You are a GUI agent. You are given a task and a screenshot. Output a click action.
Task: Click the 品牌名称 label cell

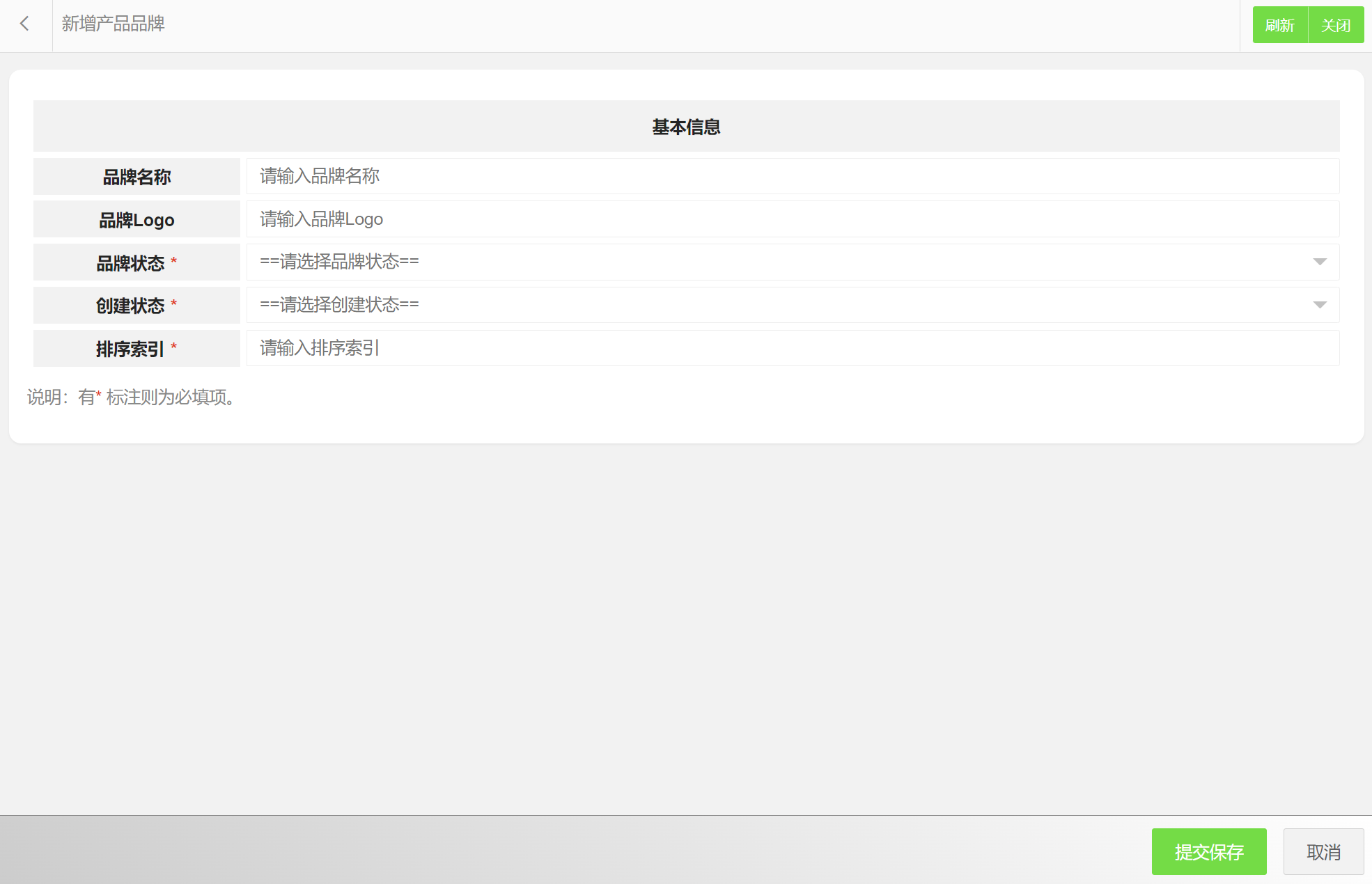(137, 177)
